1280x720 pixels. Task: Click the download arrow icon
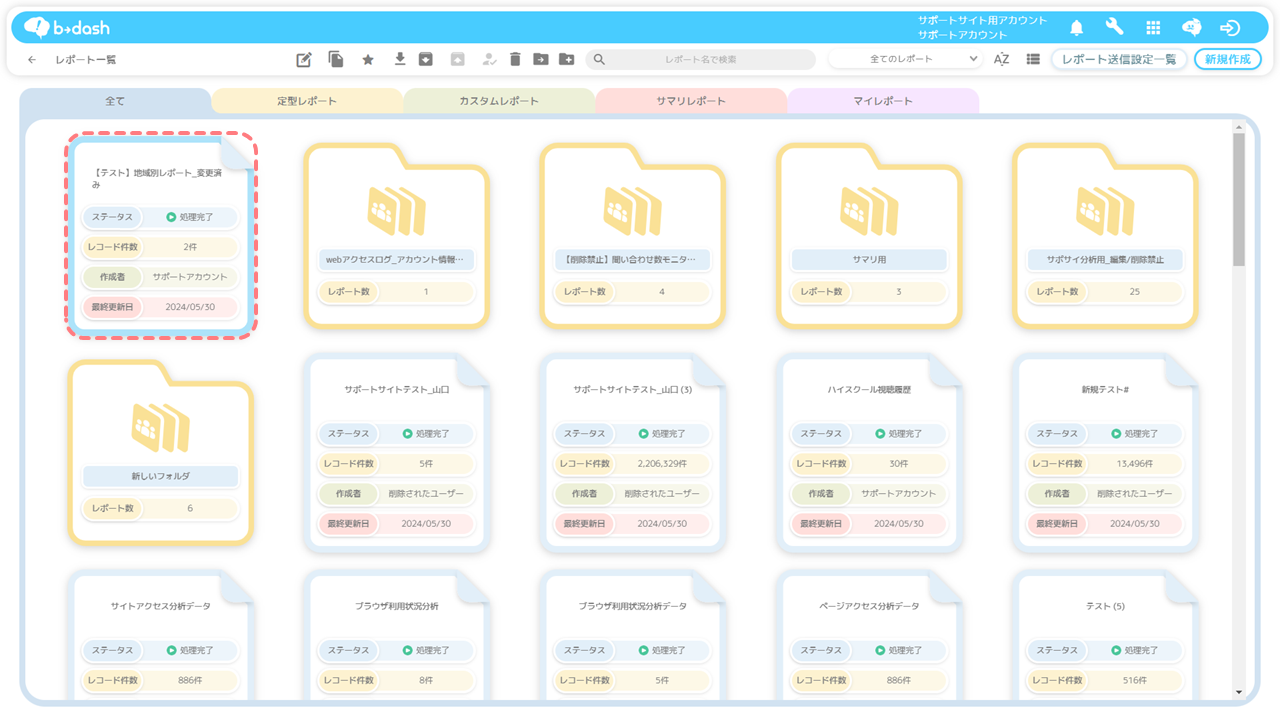coord(400,59)
